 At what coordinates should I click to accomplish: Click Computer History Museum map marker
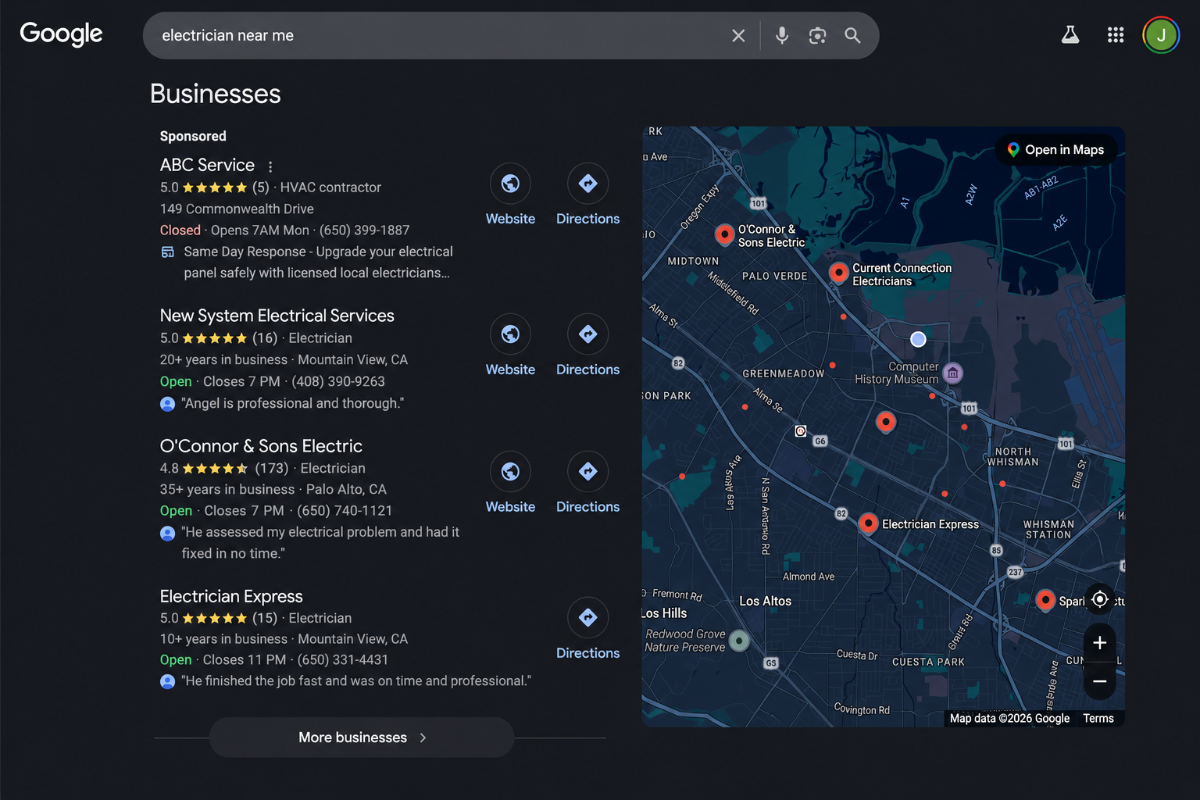tap(953, 373)
